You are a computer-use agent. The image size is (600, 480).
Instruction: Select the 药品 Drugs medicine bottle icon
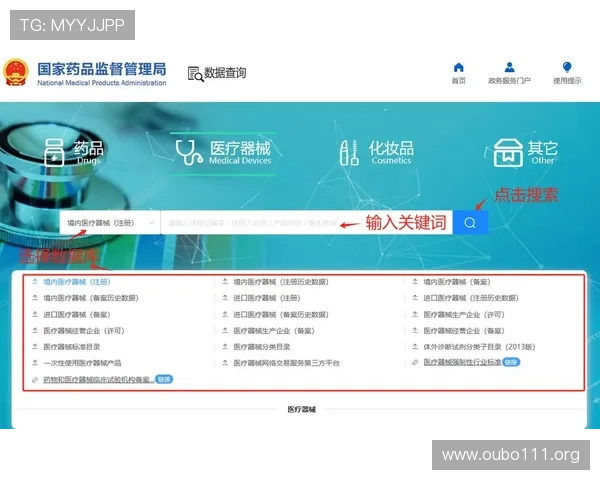click(54, 152)
